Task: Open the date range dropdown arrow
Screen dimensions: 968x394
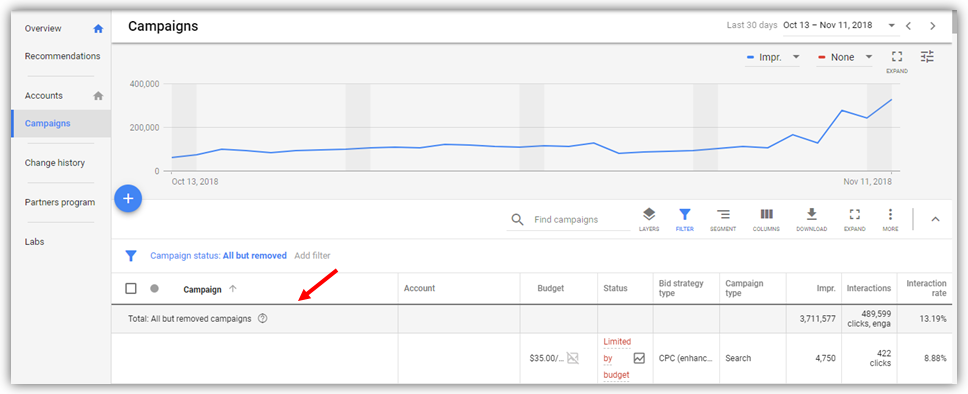Action: click(891, 26)
